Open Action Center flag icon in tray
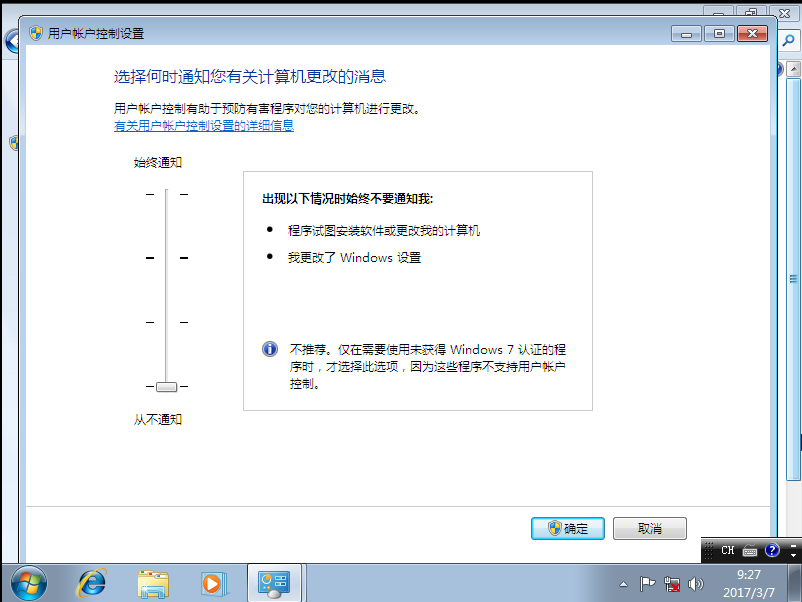This screenshot has height=602, width=802. (647, 584)
